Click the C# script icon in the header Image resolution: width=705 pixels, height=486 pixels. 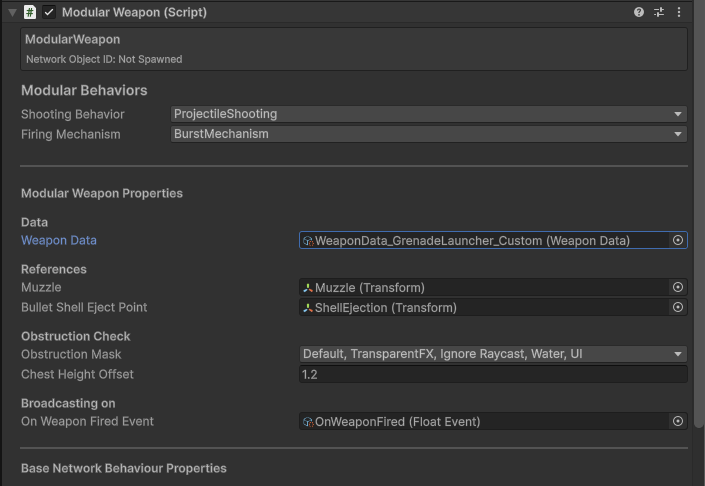30,12
